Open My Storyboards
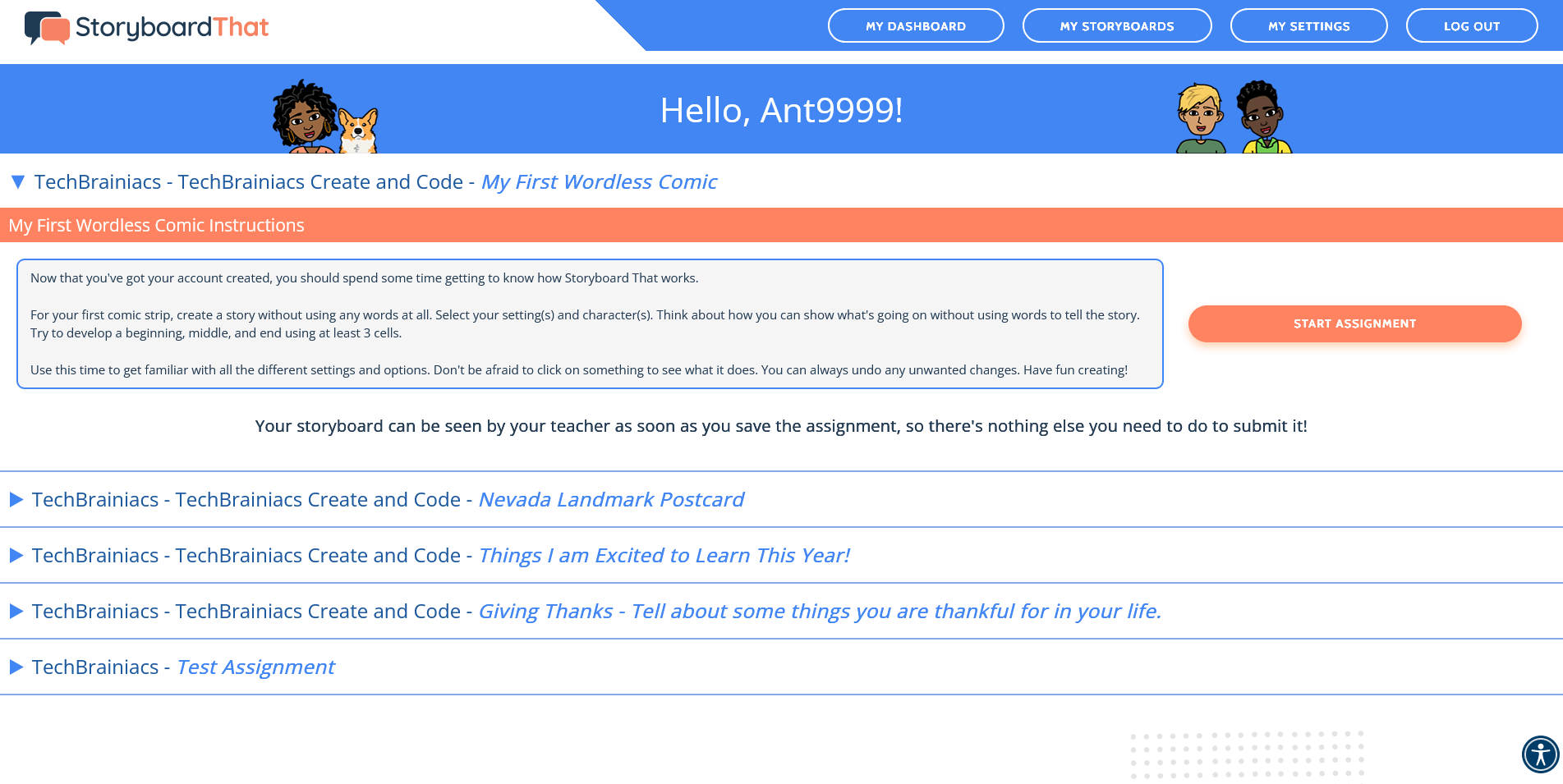The image size is (1563, 784). point(1116,25)
